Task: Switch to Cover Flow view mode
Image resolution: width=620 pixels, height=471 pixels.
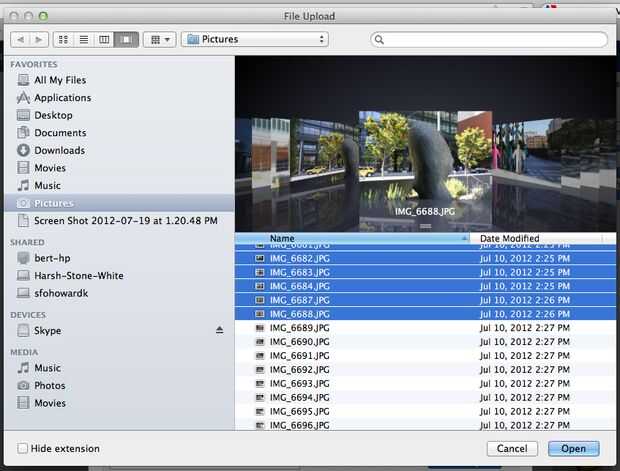Action: pos(126,40)
